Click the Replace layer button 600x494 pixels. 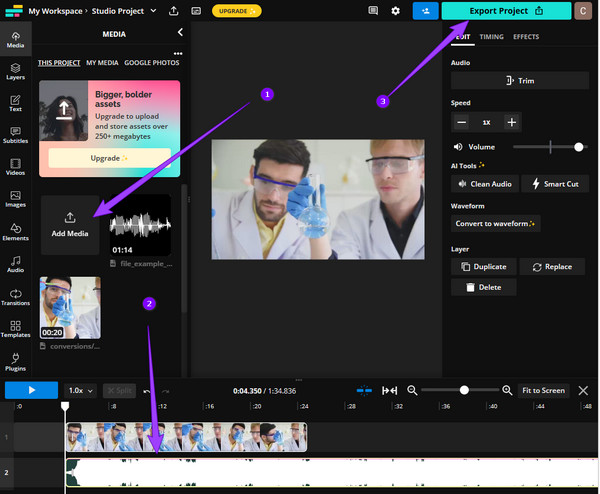(552, 267)
